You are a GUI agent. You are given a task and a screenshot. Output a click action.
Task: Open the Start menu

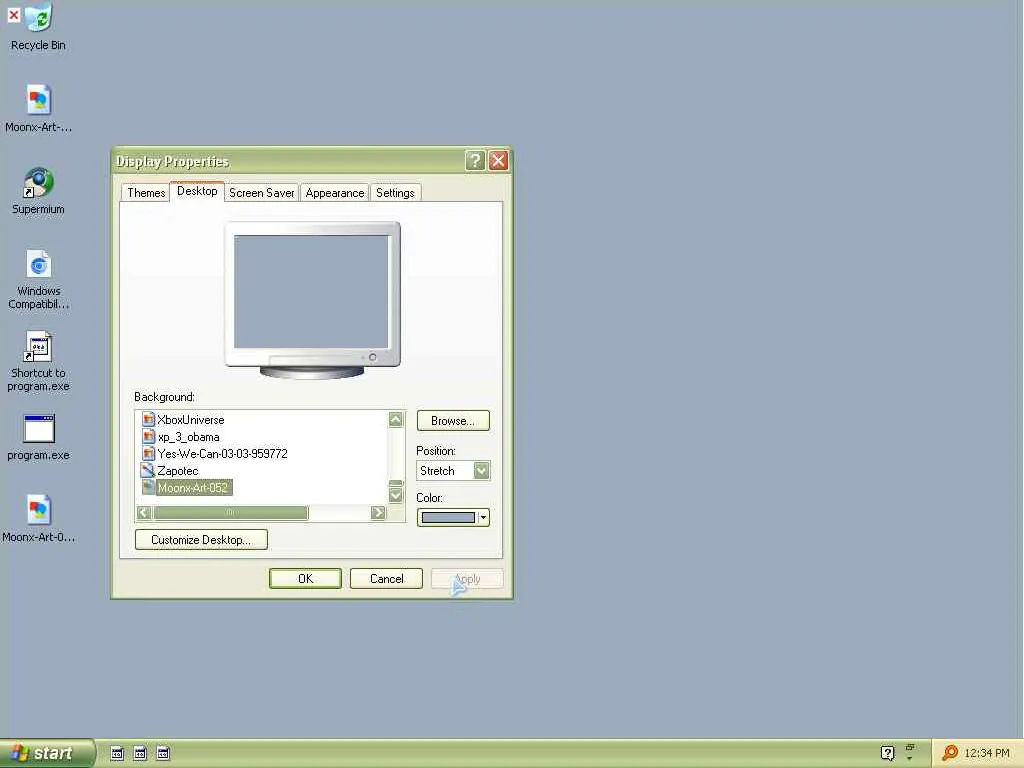pyautogui.click(x=47, y=753)
